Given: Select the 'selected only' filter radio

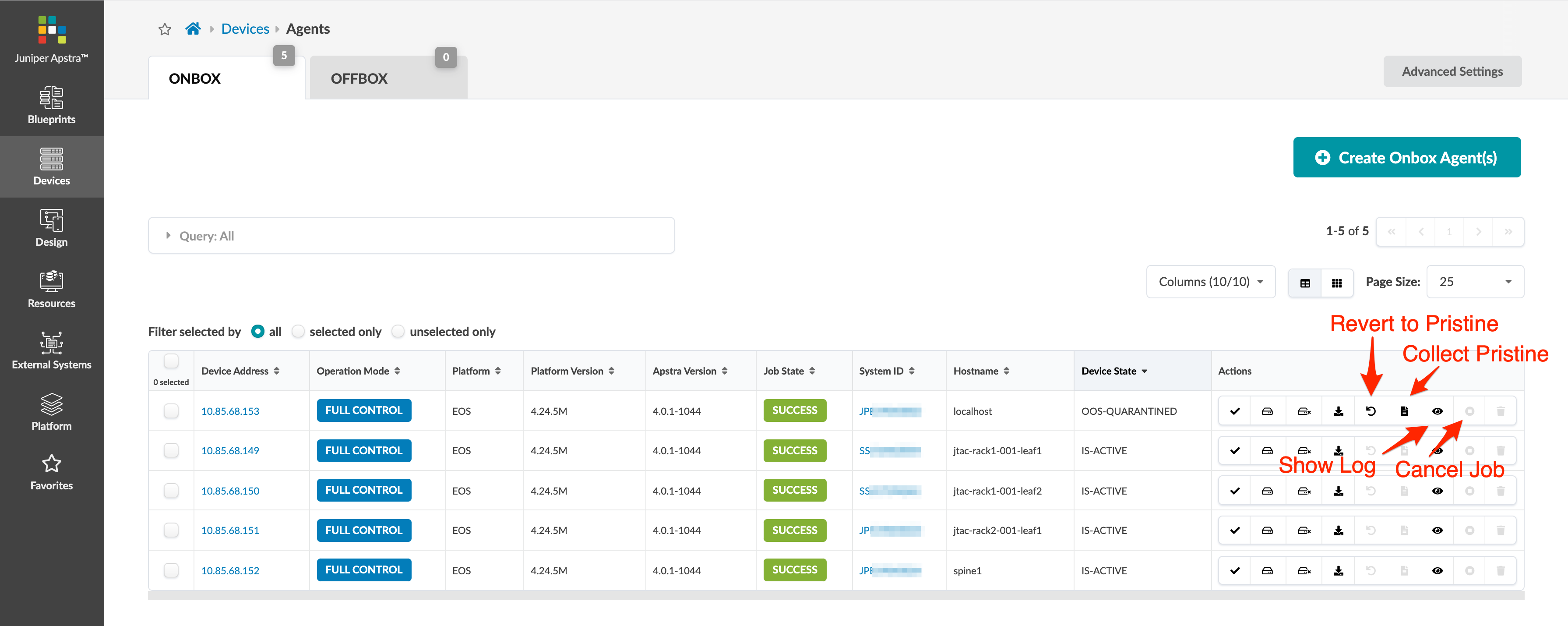Looking at the screenshot, I should click(298, 331).
